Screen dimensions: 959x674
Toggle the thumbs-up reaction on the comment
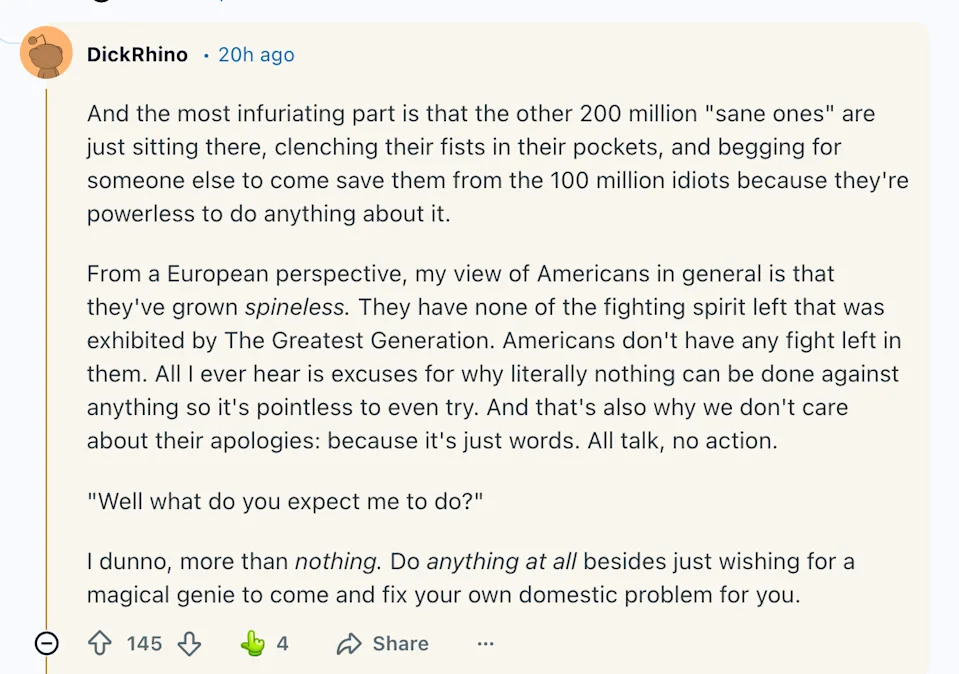pos(250,644)
